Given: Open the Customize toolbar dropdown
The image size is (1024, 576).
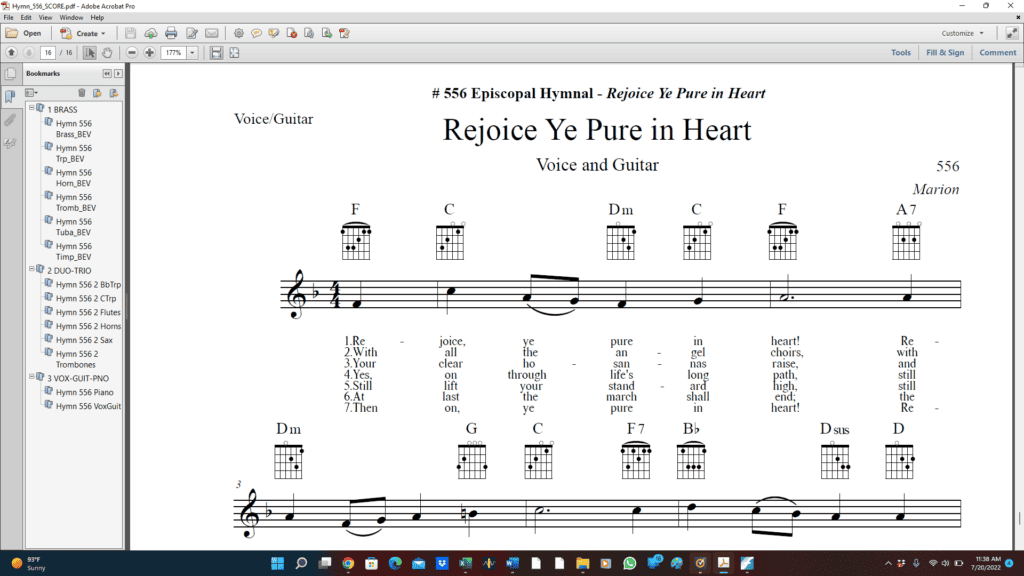Looking at the screenshot, I should click(x=962, y=33).
